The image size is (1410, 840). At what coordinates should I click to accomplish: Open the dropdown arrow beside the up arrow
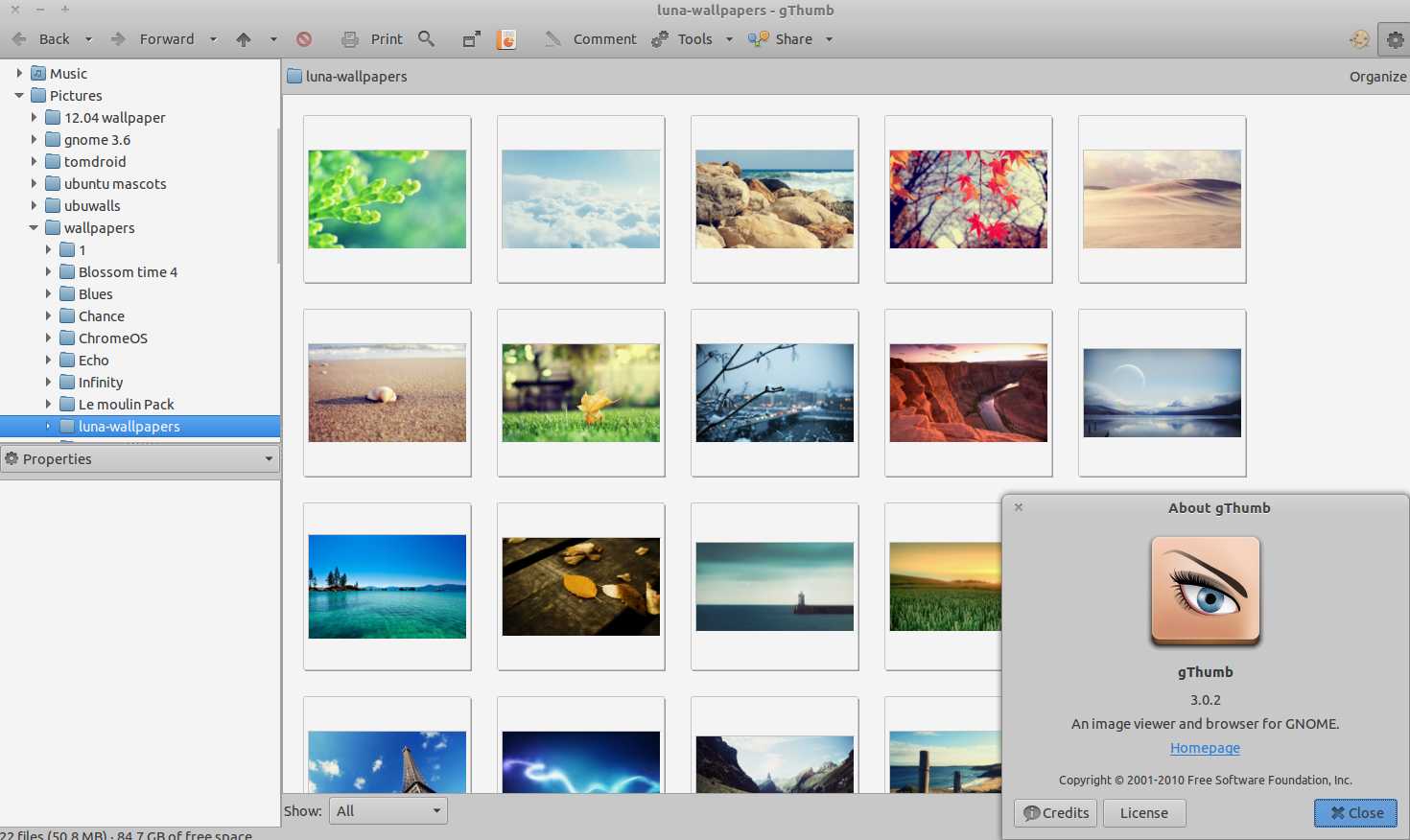[x=273, y=39]
